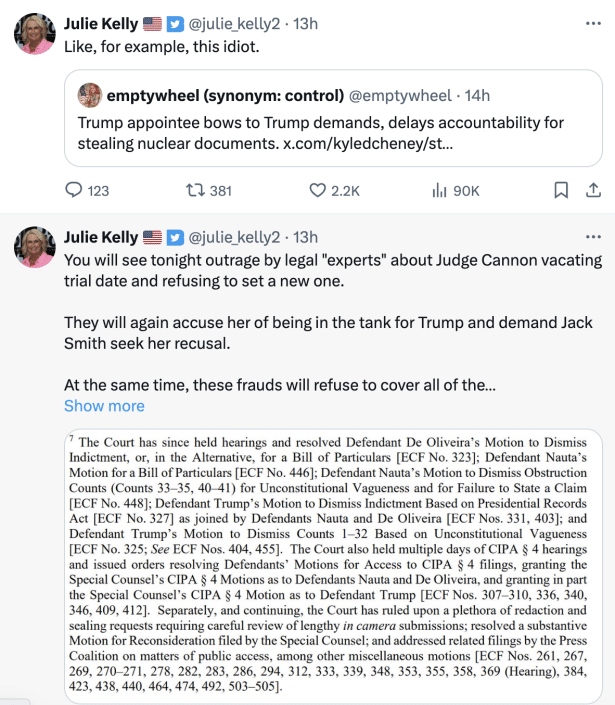Reply to the first tweet
The height and width of the screenshot is (705, 615).
(x=75, y=190)
